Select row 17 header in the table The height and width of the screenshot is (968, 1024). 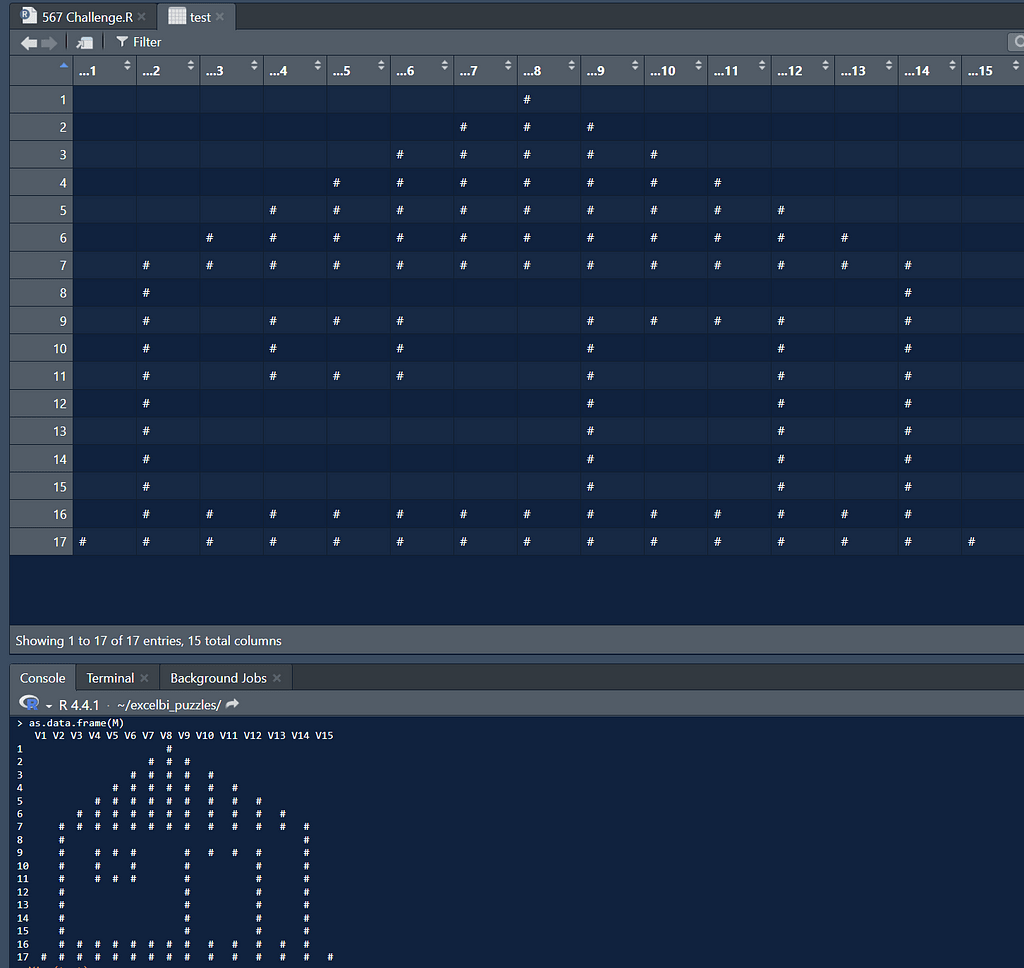(x=41, y=542)
